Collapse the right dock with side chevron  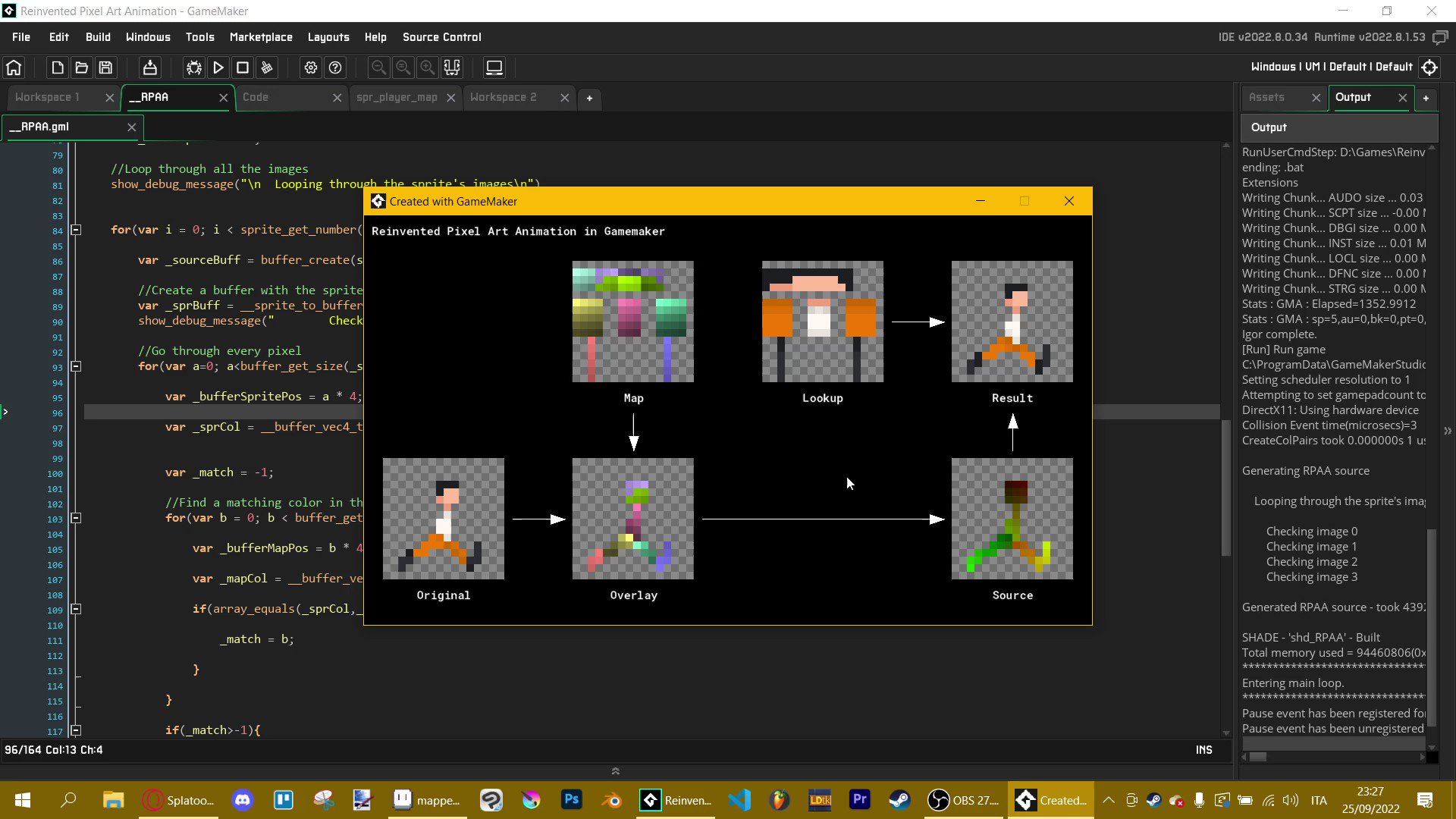1448,431
